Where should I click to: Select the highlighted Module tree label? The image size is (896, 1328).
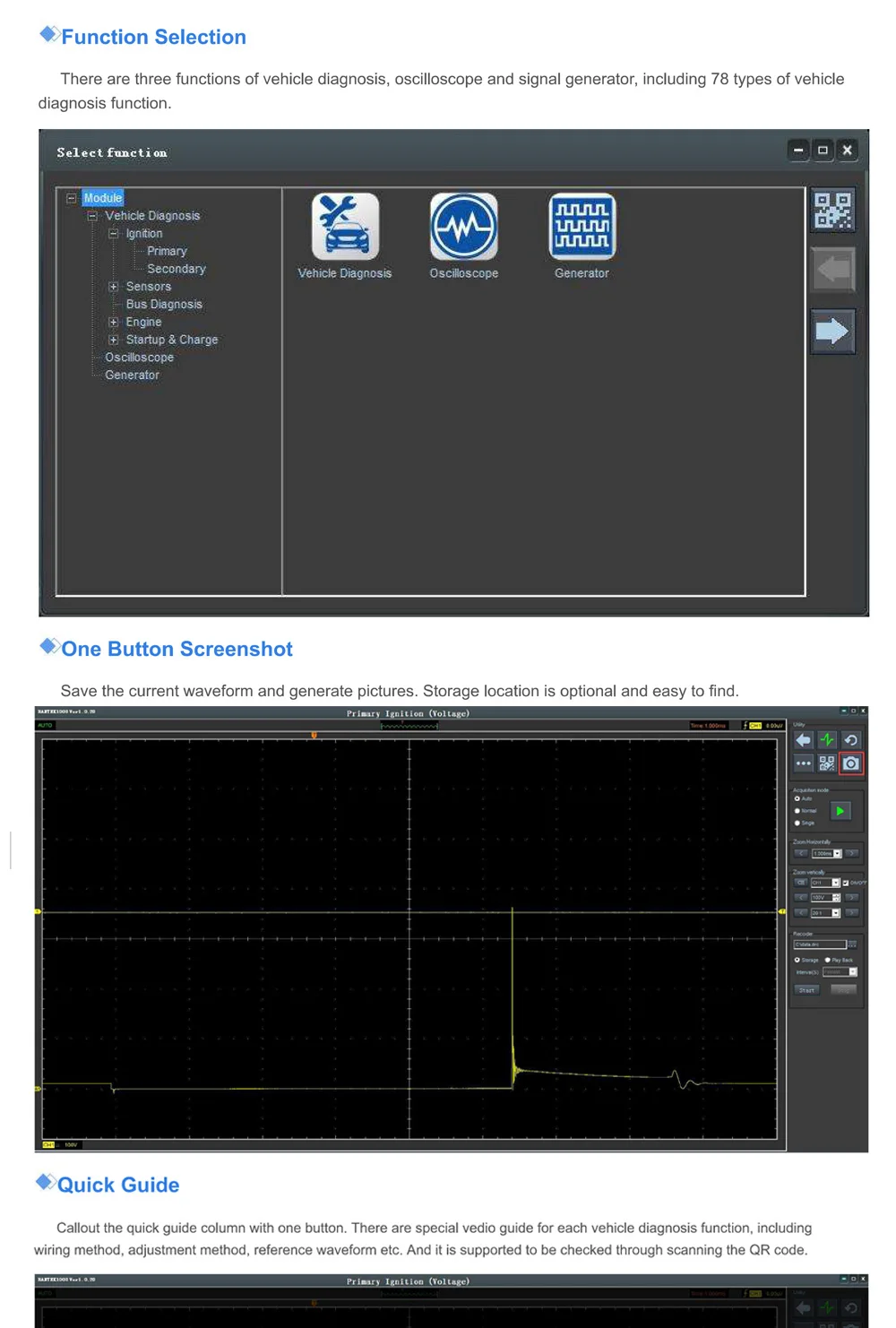coord(103,198)
